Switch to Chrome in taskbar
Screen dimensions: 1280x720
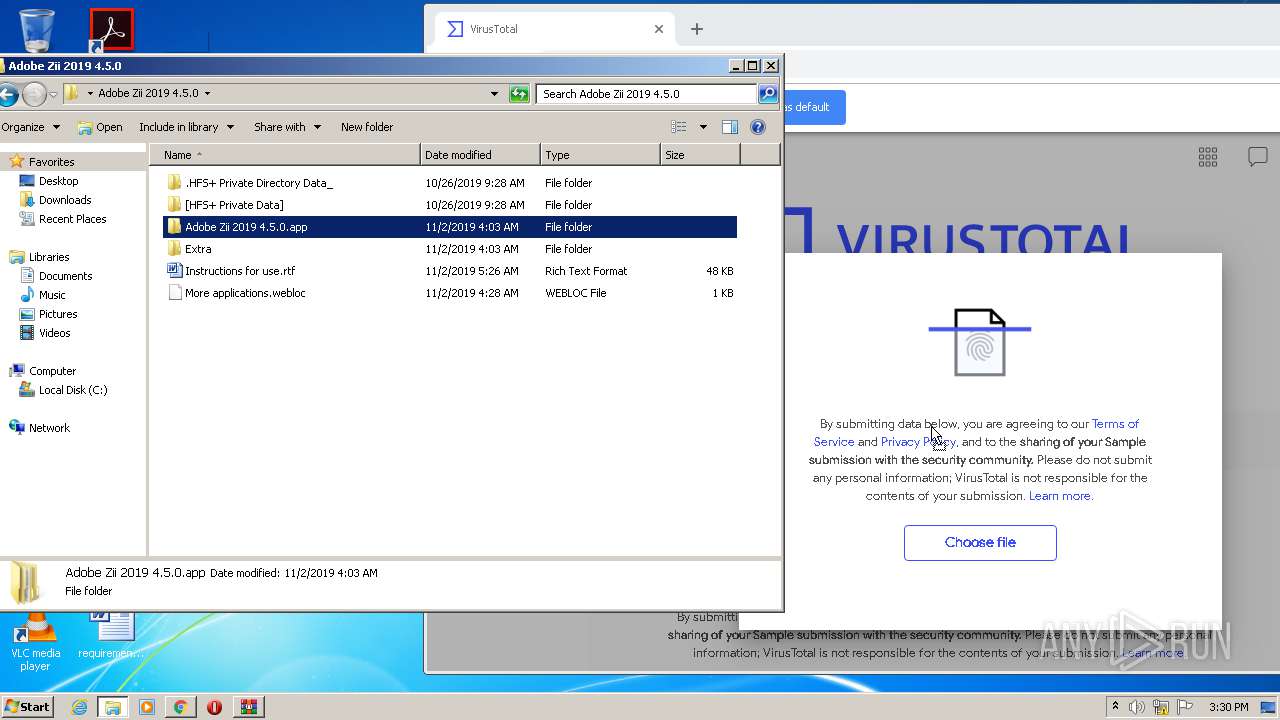click(x=181, y=707)
